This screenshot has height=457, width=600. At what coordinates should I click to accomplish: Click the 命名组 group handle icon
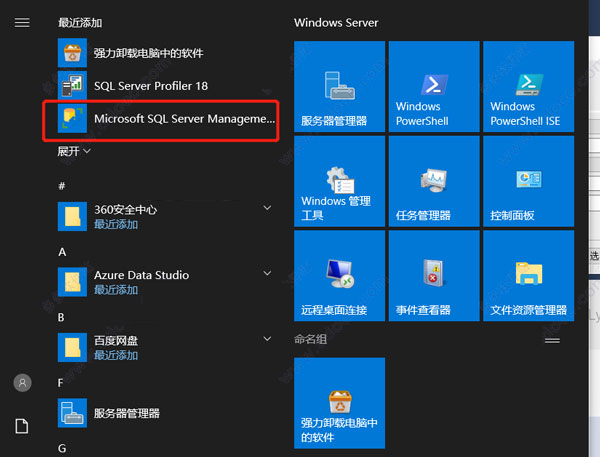pos(552,340)
